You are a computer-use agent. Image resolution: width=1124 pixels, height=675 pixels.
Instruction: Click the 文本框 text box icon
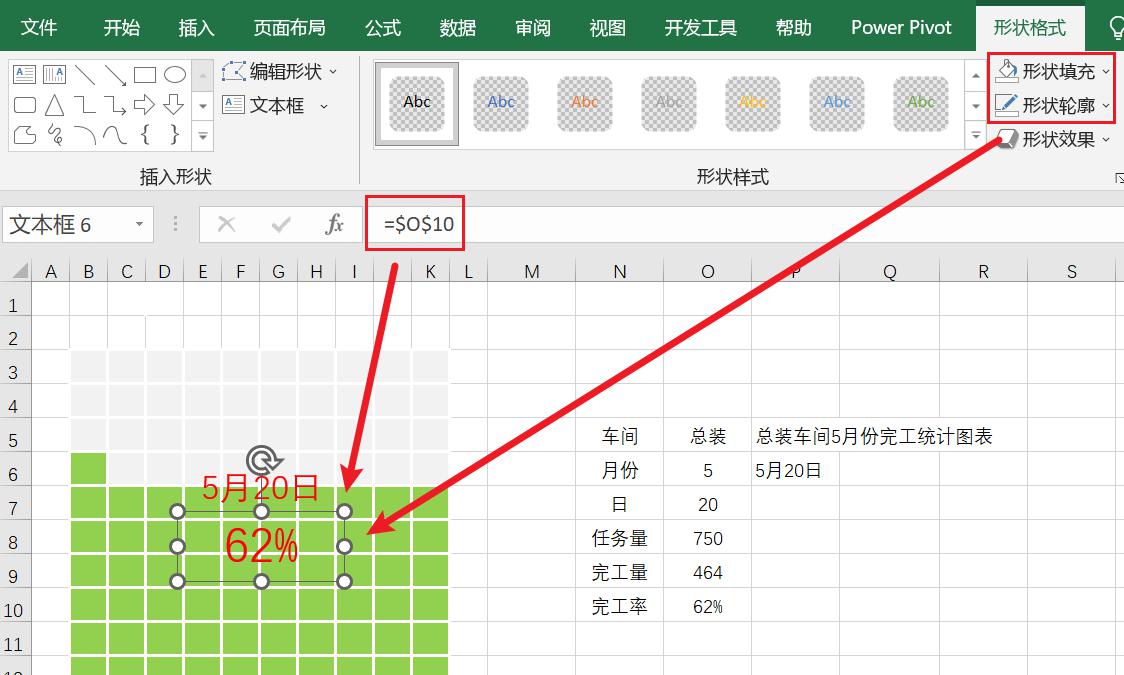(x=234, y=105)
